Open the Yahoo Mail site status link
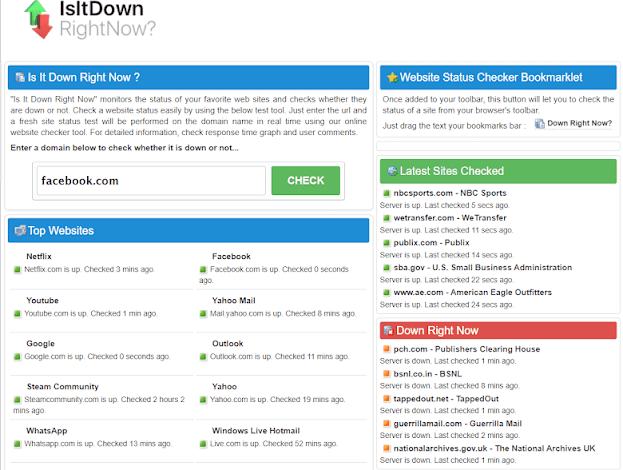 [x=234, y=301]
